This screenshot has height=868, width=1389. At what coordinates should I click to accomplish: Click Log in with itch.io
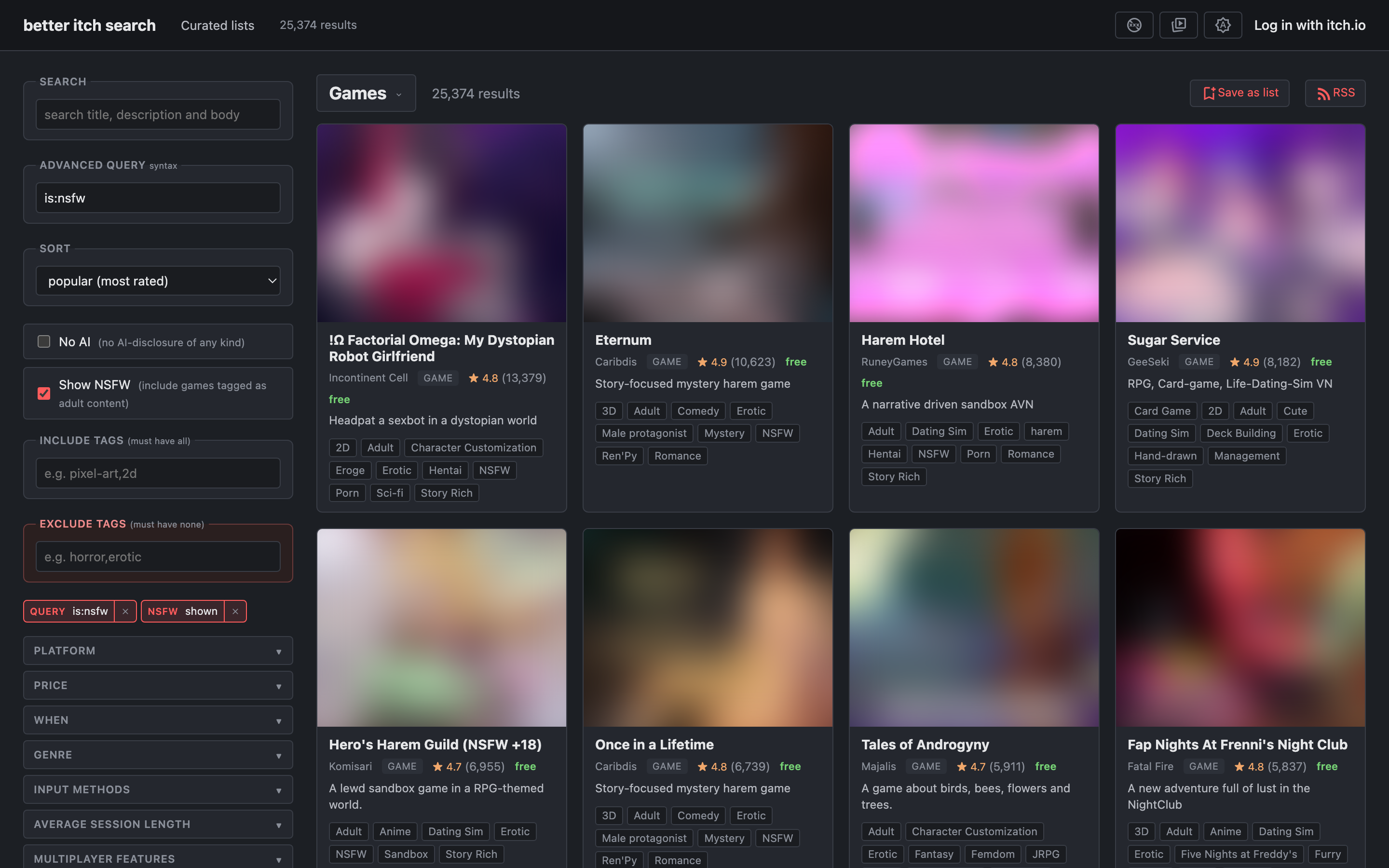pos(1309,25)
